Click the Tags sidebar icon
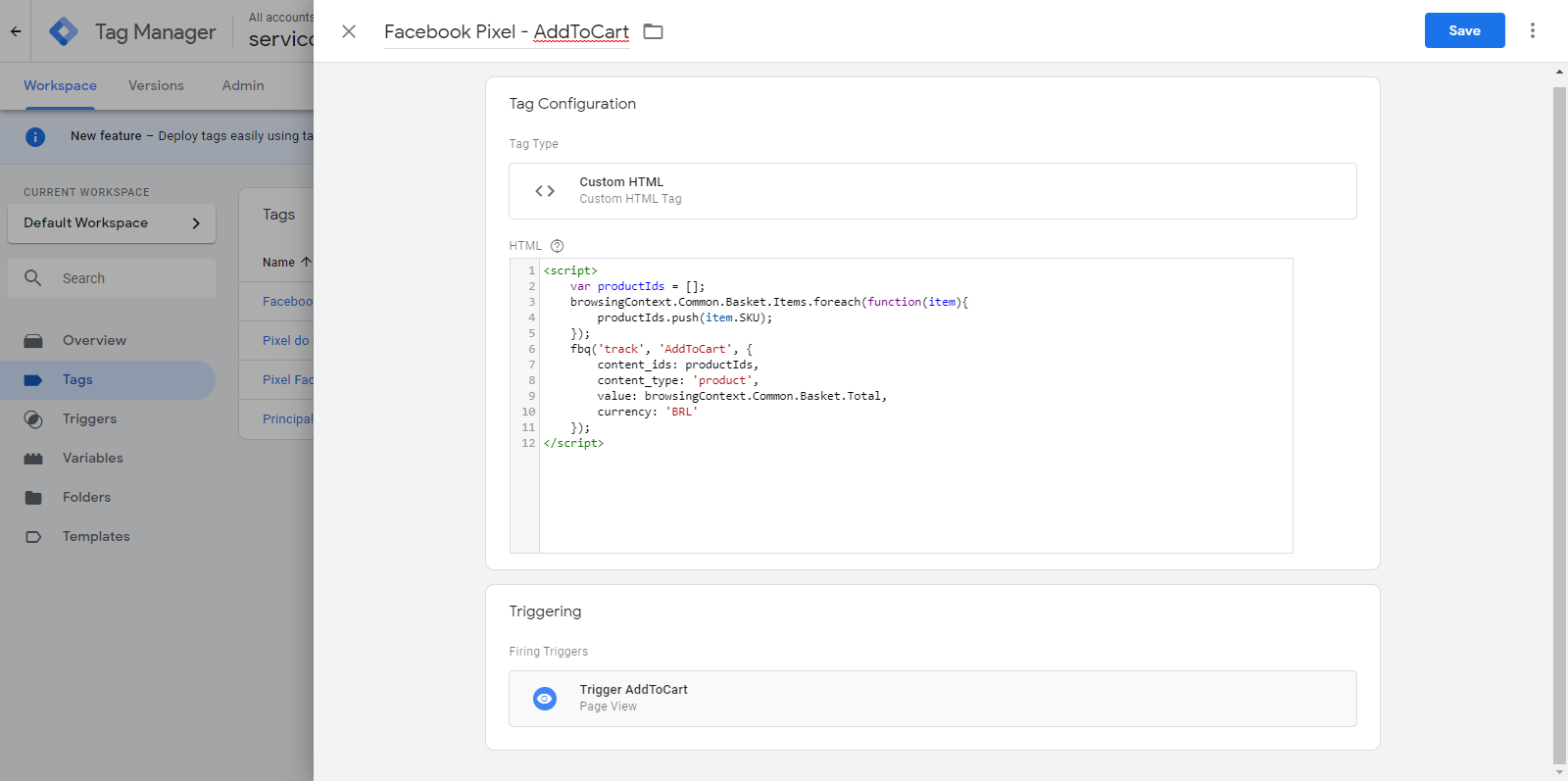The width and height of the screenshot is (1568, 781). (33, 380)
